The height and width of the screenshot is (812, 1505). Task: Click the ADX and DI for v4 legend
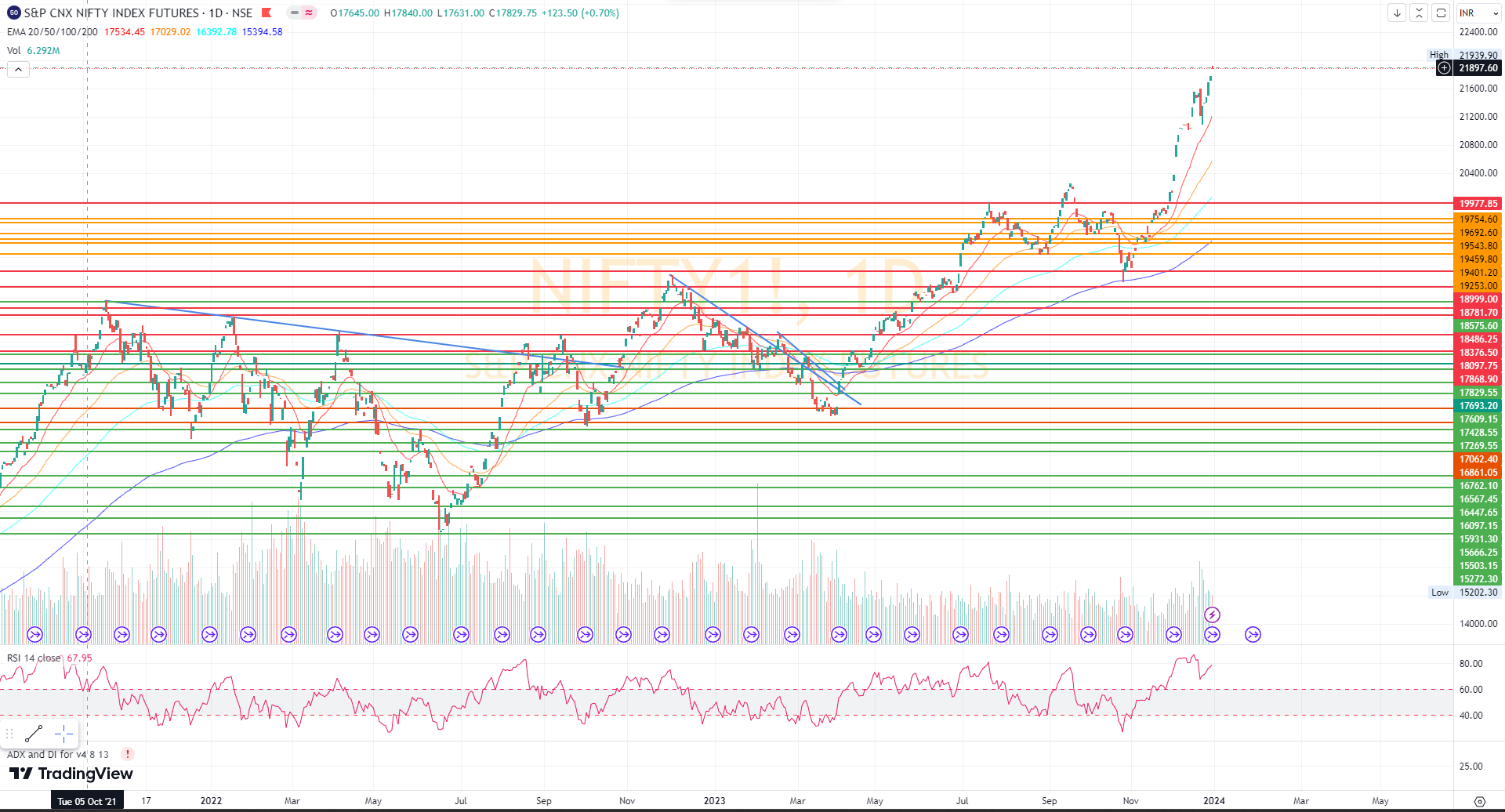click(x=58, y=754)
